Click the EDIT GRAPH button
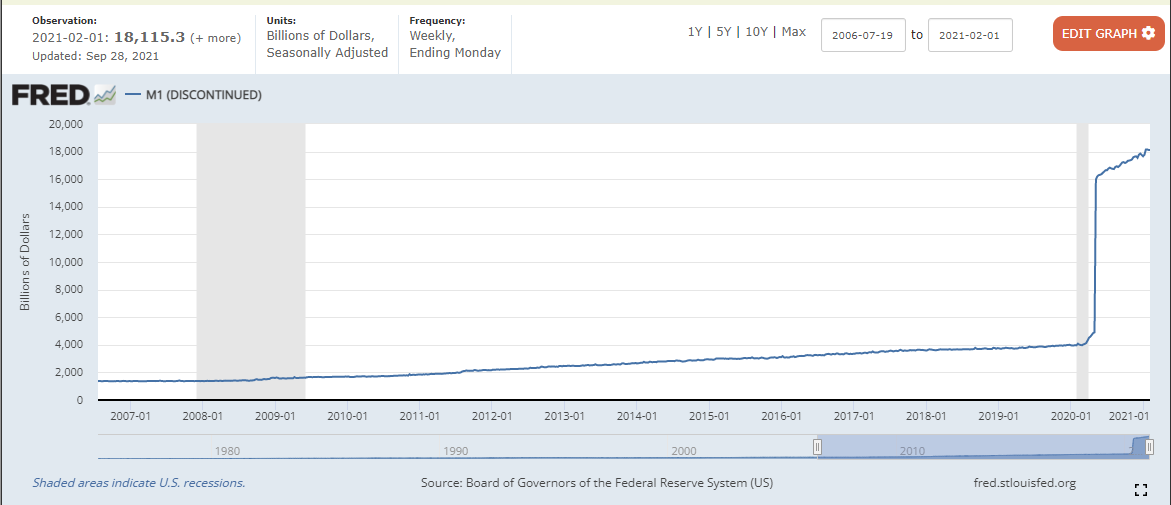 [1108, 33]
